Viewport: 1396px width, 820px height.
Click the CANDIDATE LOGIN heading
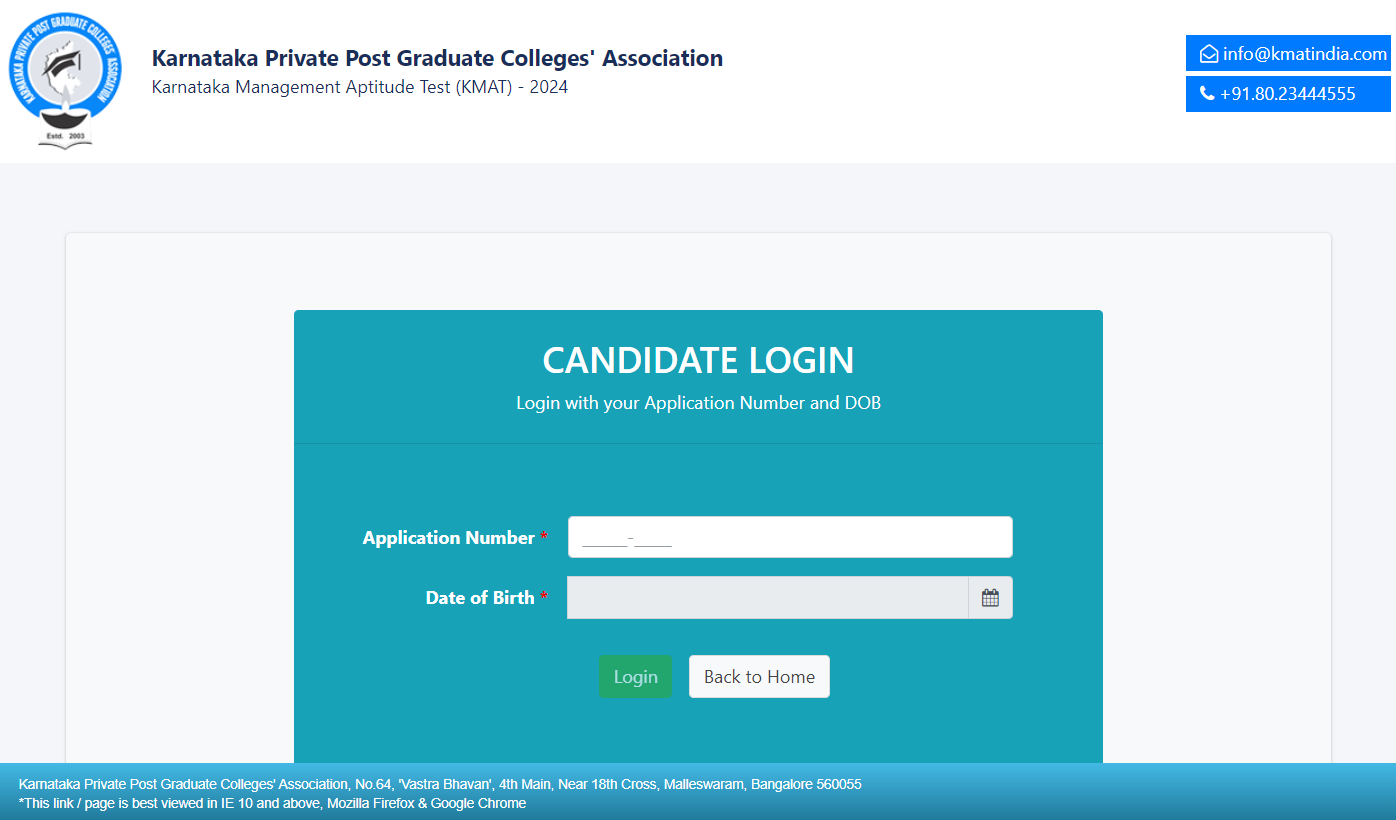tap(698, 360)
